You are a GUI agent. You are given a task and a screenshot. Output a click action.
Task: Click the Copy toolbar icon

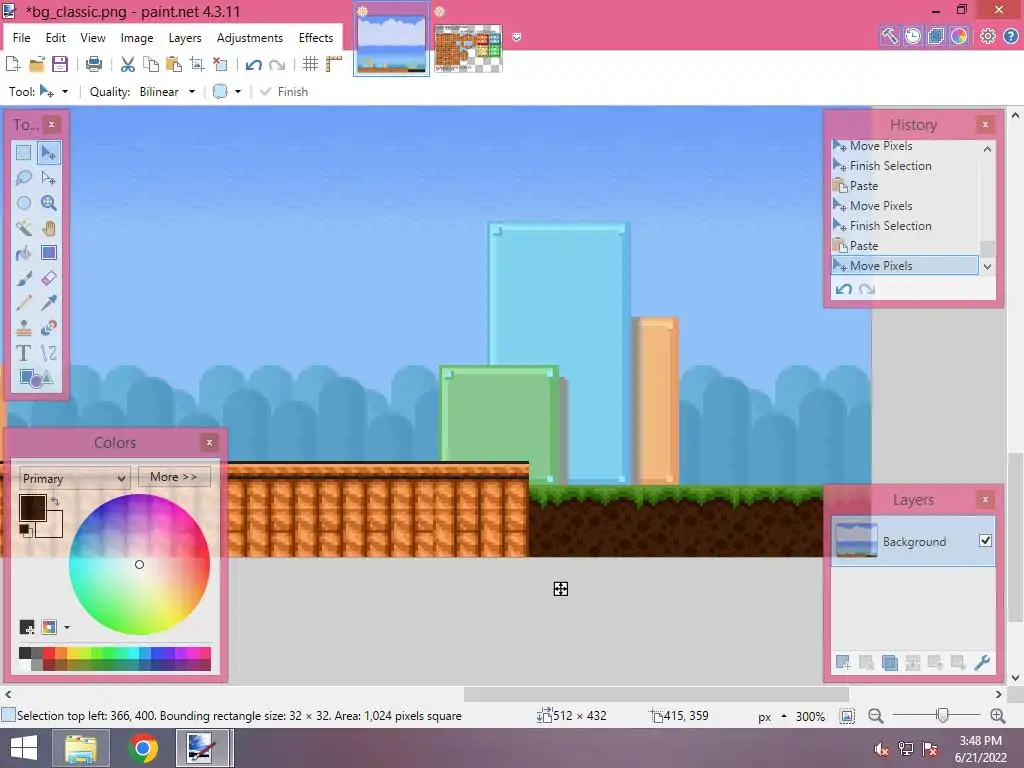[151, 64]
